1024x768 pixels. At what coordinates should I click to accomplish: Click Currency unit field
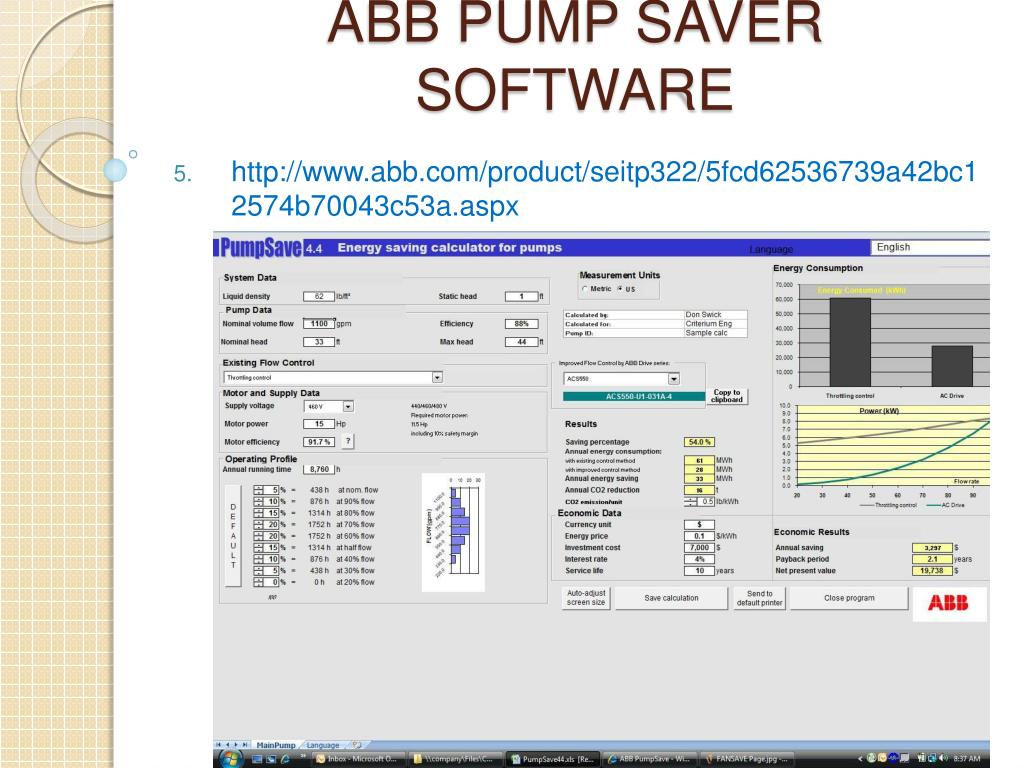[699, 524]
